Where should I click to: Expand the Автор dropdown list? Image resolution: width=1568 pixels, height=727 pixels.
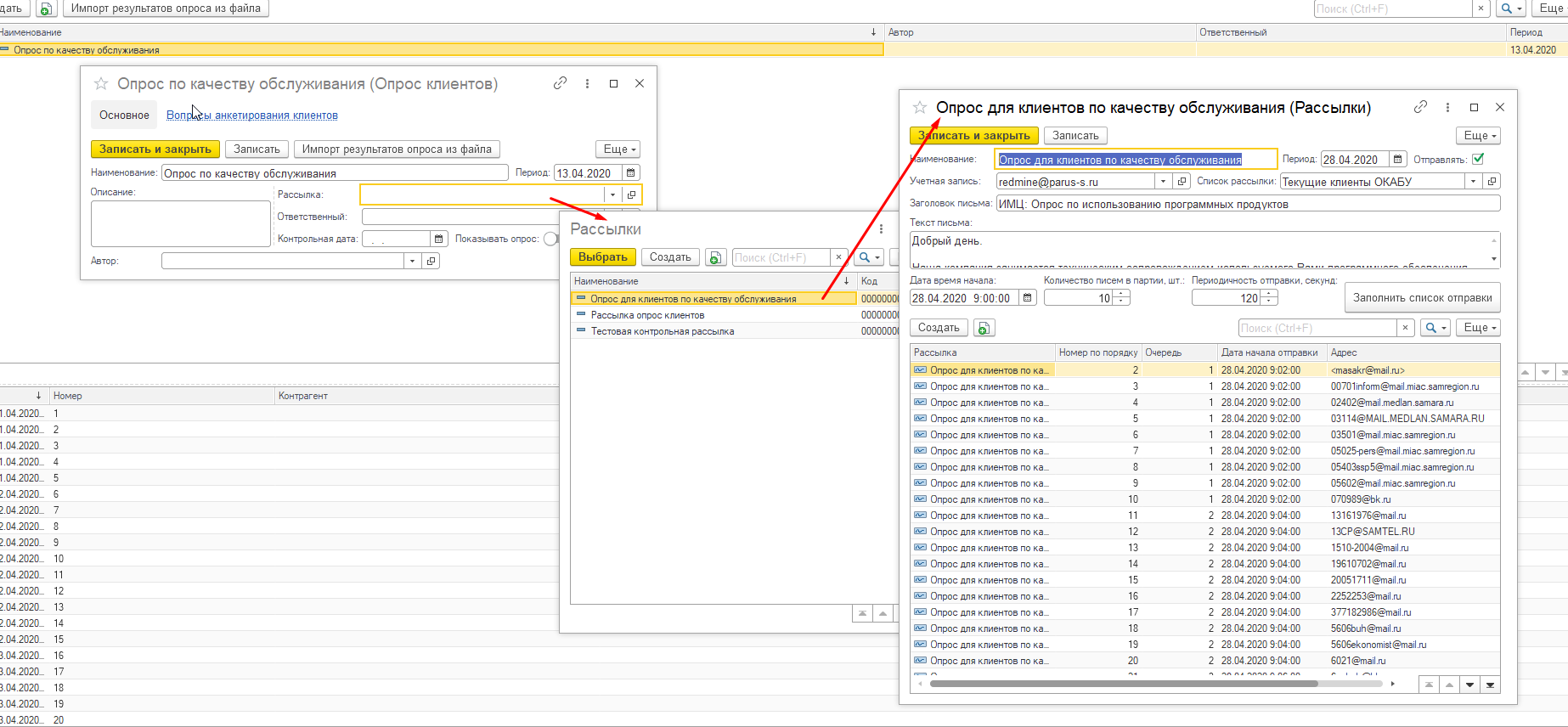coord(413,261)
